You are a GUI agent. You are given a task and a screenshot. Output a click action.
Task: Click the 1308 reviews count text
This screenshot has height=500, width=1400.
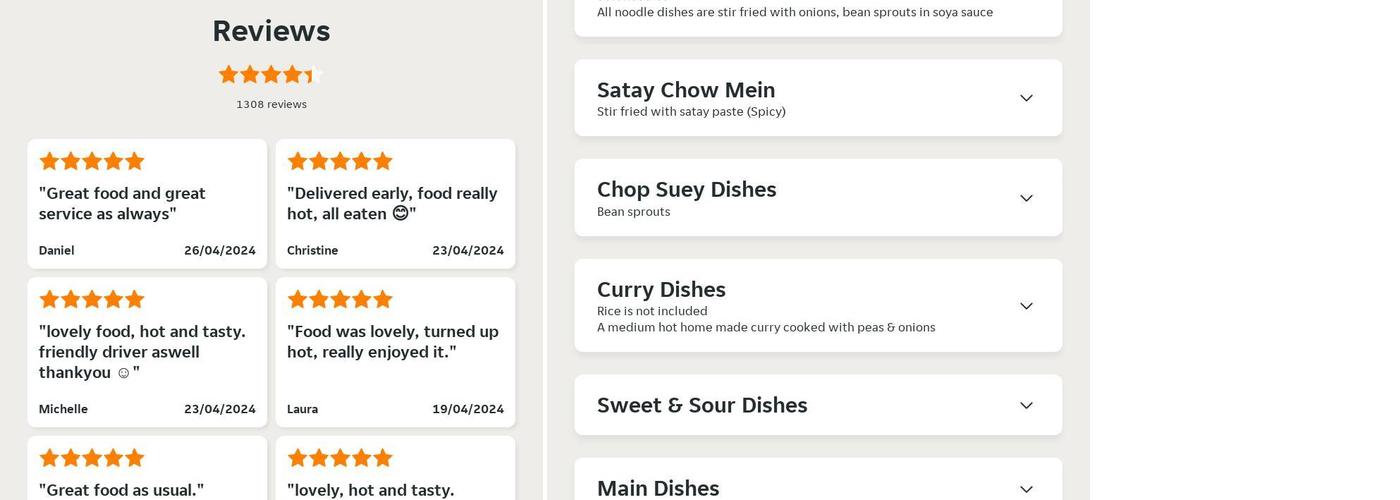(x=271, y=104)
